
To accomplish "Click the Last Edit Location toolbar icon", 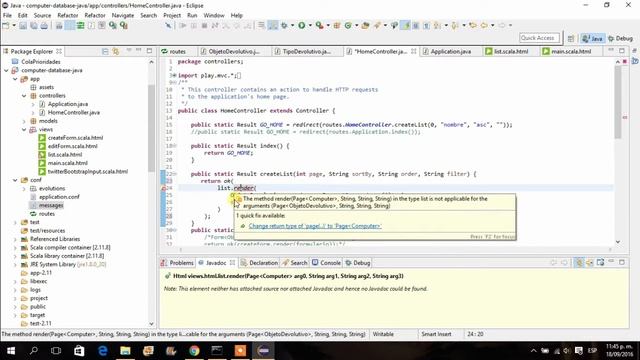I will [473, 25].
